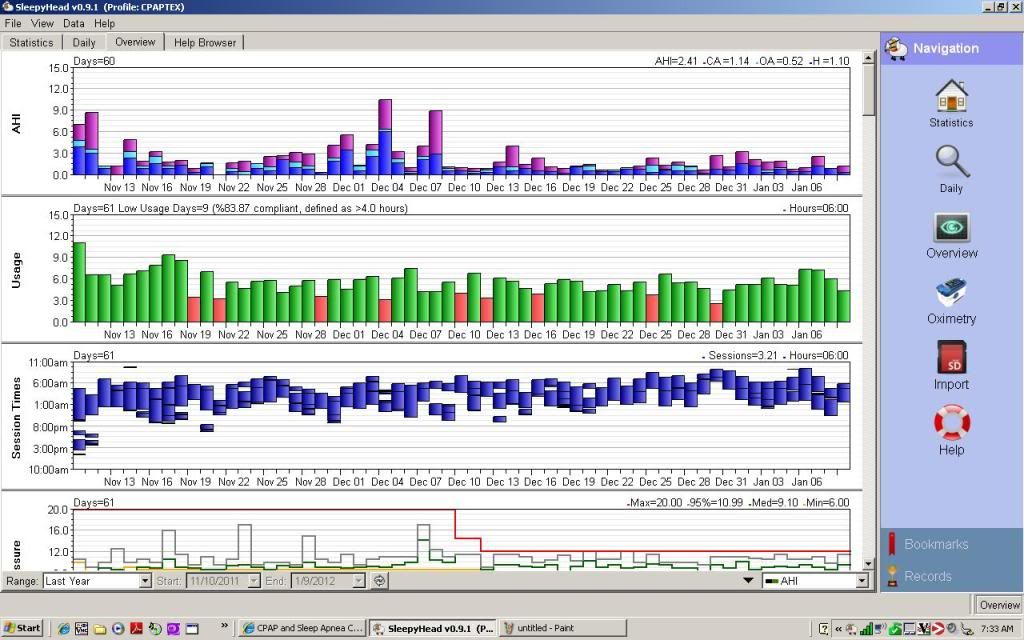Click the vertical scrollbar of the graph area

pos(868,300)
